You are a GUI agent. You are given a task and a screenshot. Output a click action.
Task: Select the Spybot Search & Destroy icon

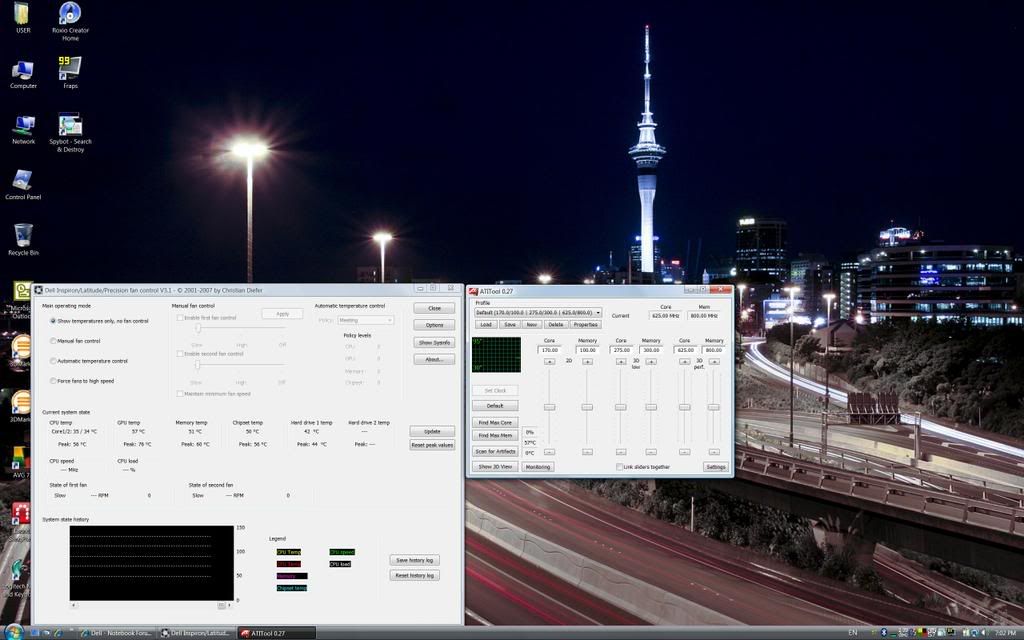[70, 133]
